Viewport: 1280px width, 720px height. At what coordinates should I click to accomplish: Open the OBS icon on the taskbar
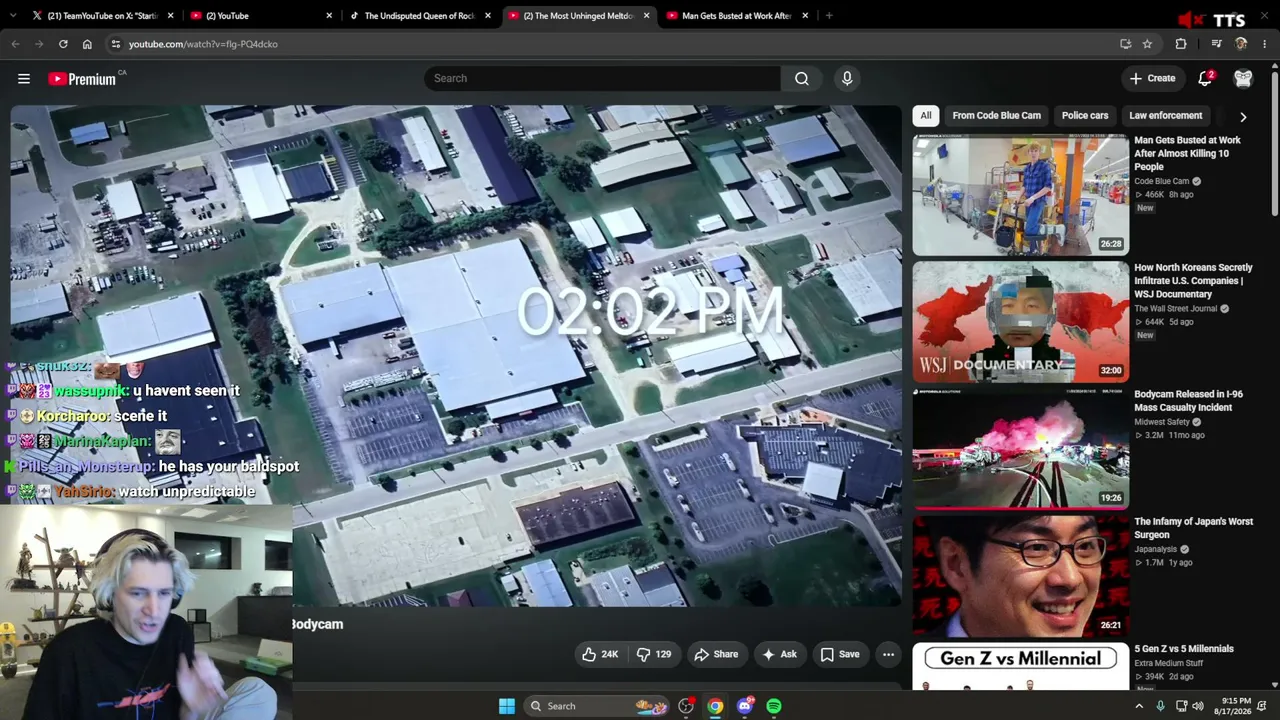coord(686,706)
